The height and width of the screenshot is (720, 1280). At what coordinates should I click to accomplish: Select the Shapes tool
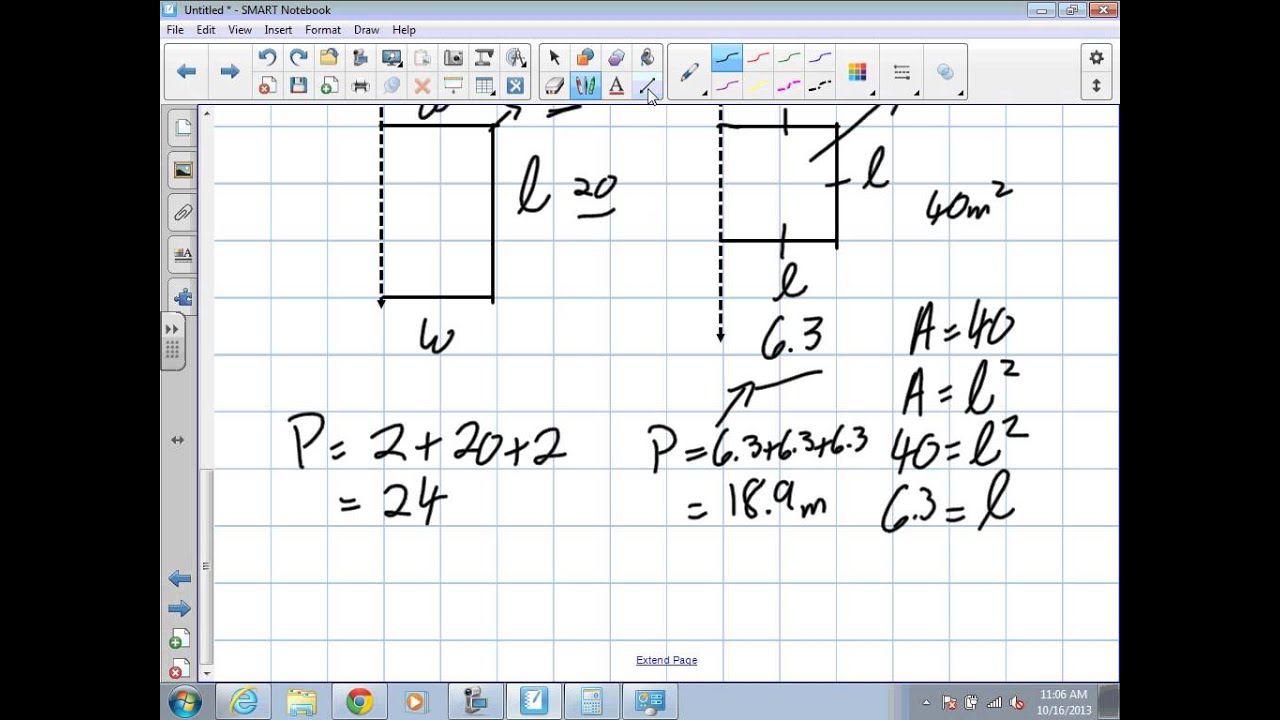click(586, 58)
